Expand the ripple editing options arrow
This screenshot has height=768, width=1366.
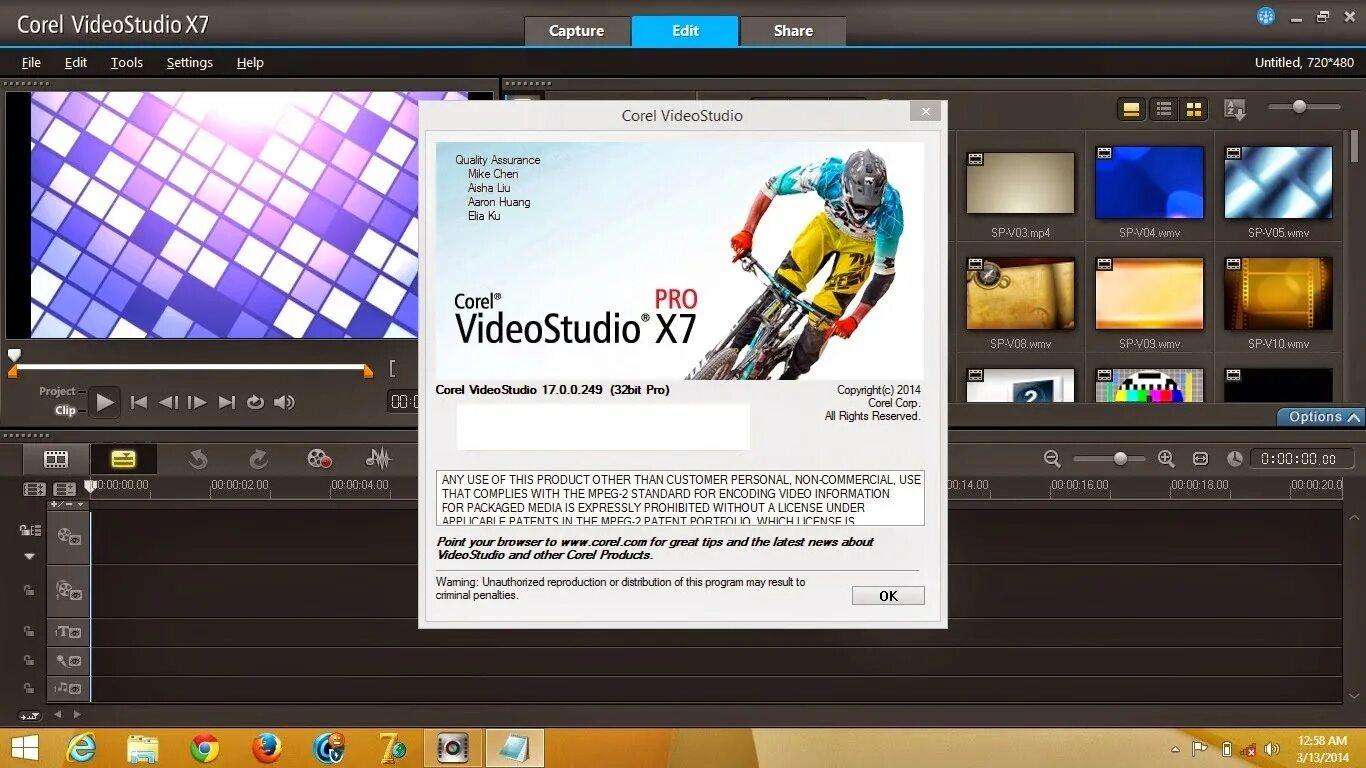coord(29,556)
